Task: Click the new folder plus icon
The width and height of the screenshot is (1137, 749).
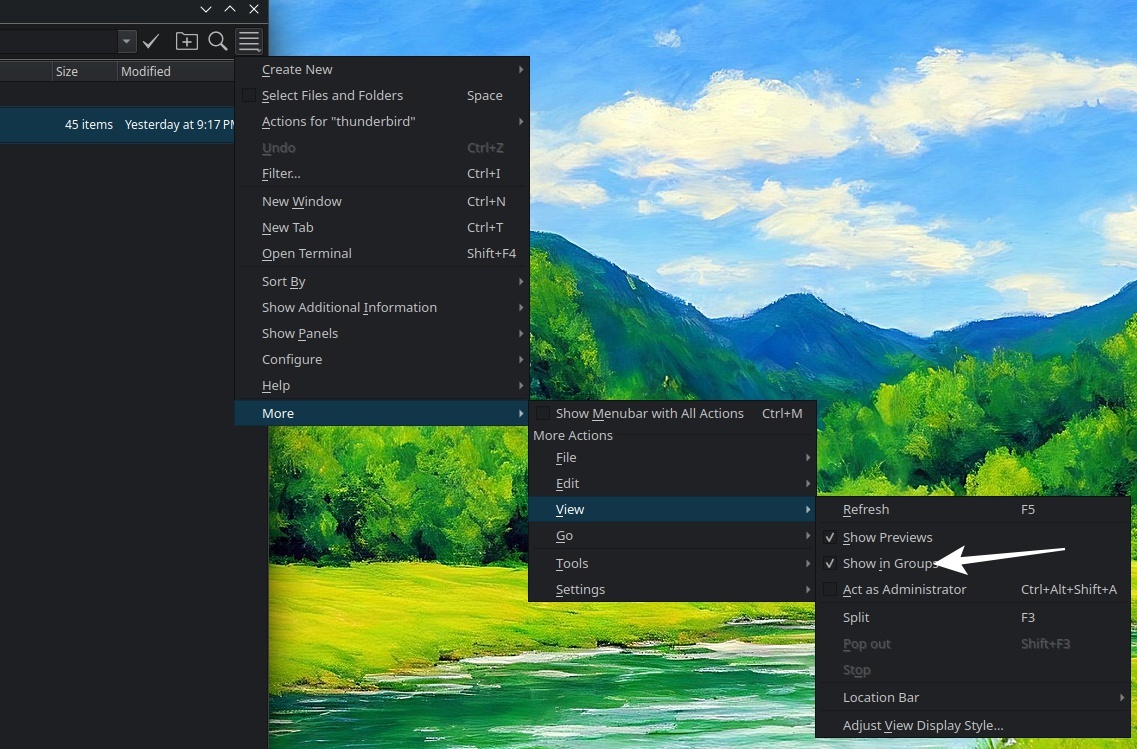Action: [186, 41]
